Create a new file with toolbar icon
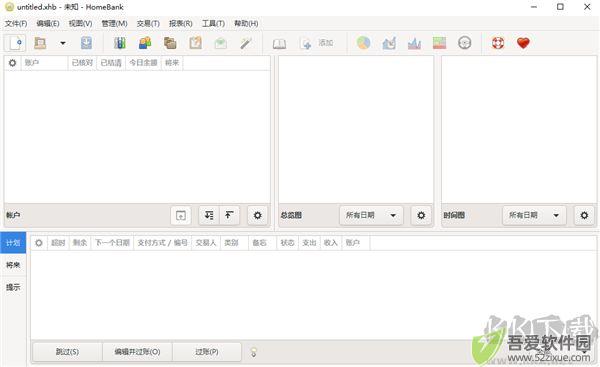Viewport: 600px width, 367px height. coord(15,43)
